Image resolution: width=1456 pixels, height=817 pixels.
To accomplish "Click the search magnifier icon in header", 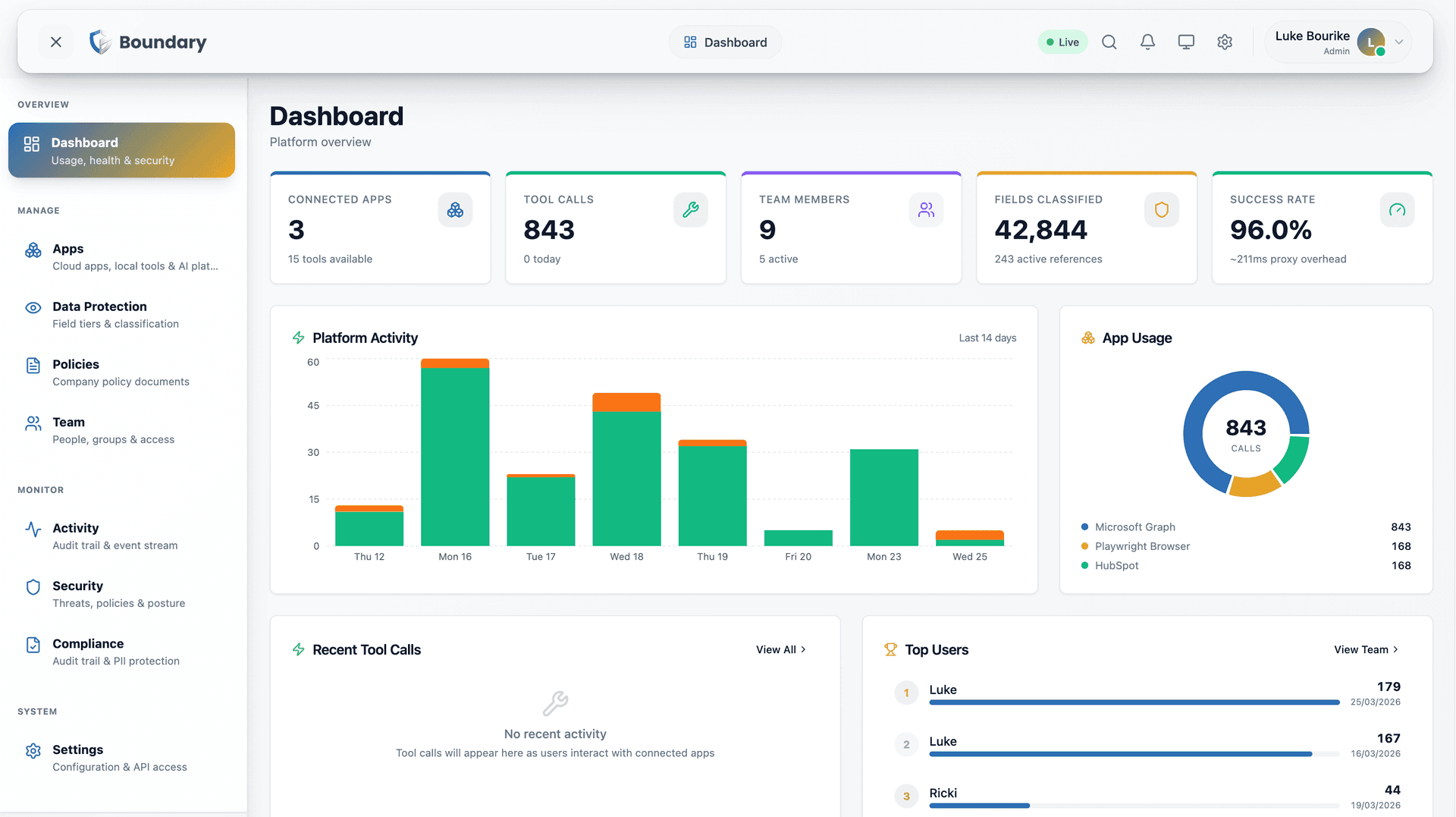I will click(x=1109, y=42).
